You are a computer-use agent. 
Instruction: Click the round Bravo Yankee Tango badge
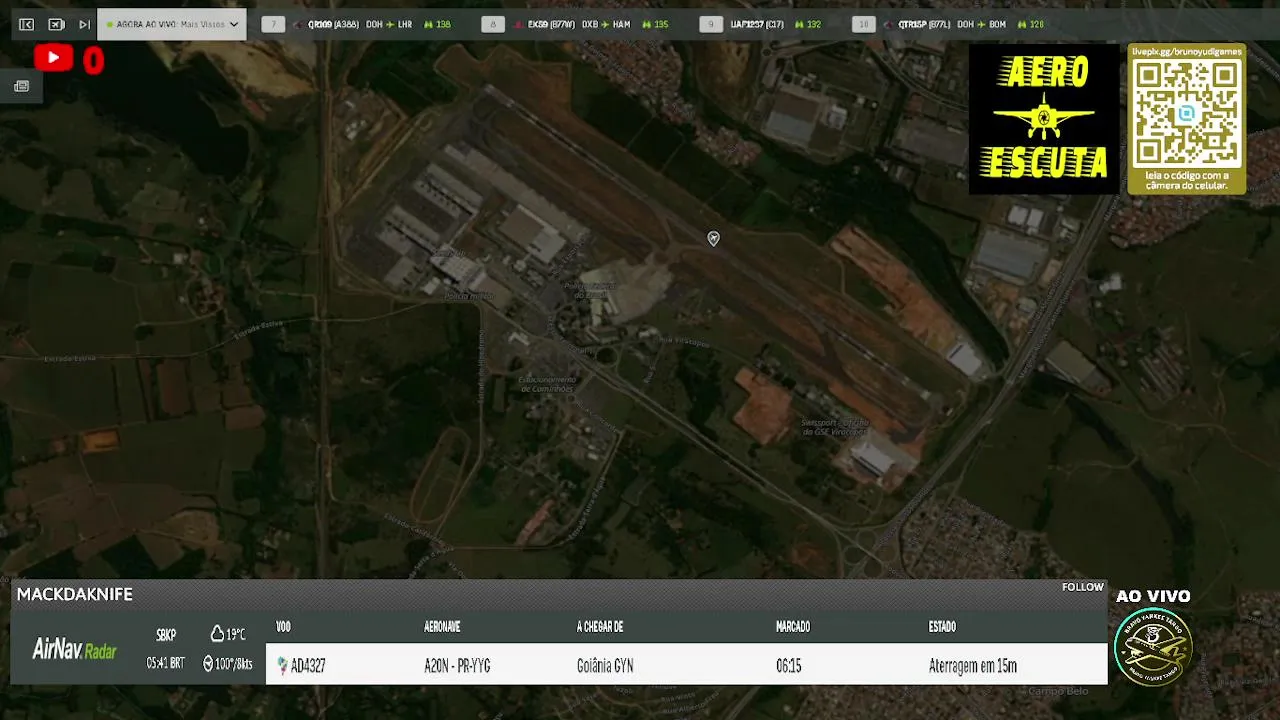[x=1153, y=647]
